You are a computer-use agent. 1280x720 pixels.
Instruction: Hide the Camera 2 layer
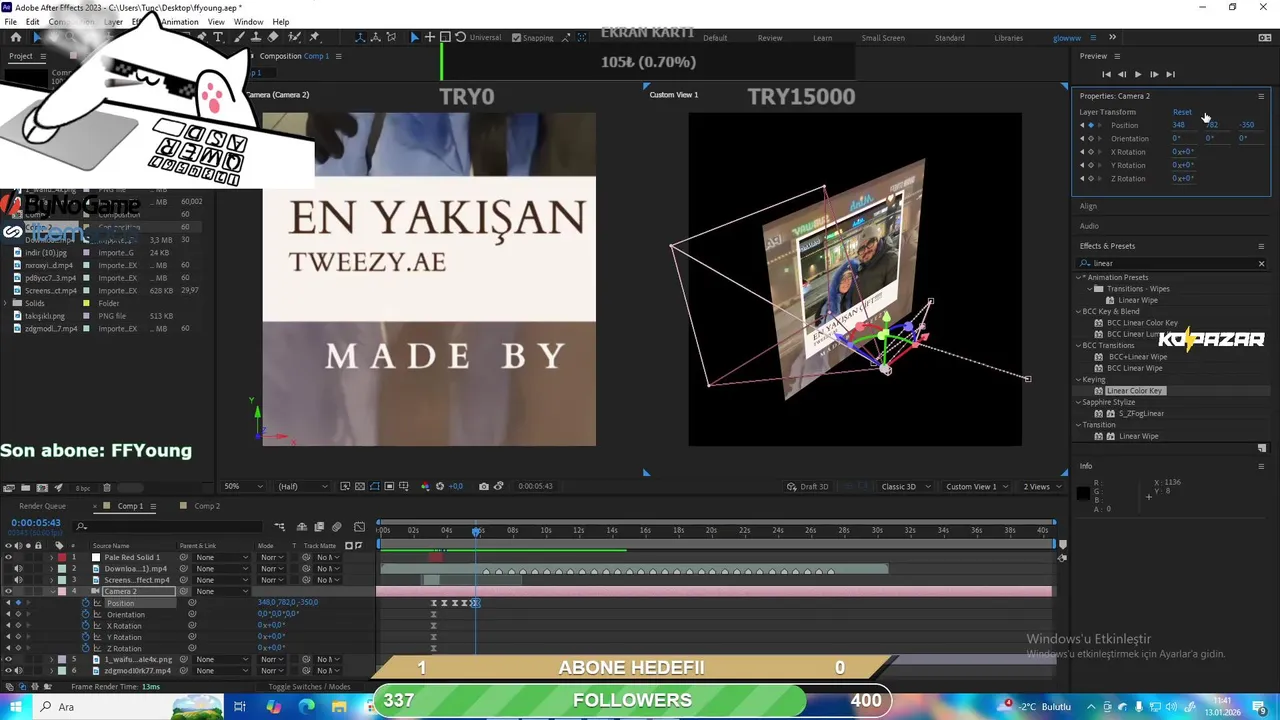8,591
